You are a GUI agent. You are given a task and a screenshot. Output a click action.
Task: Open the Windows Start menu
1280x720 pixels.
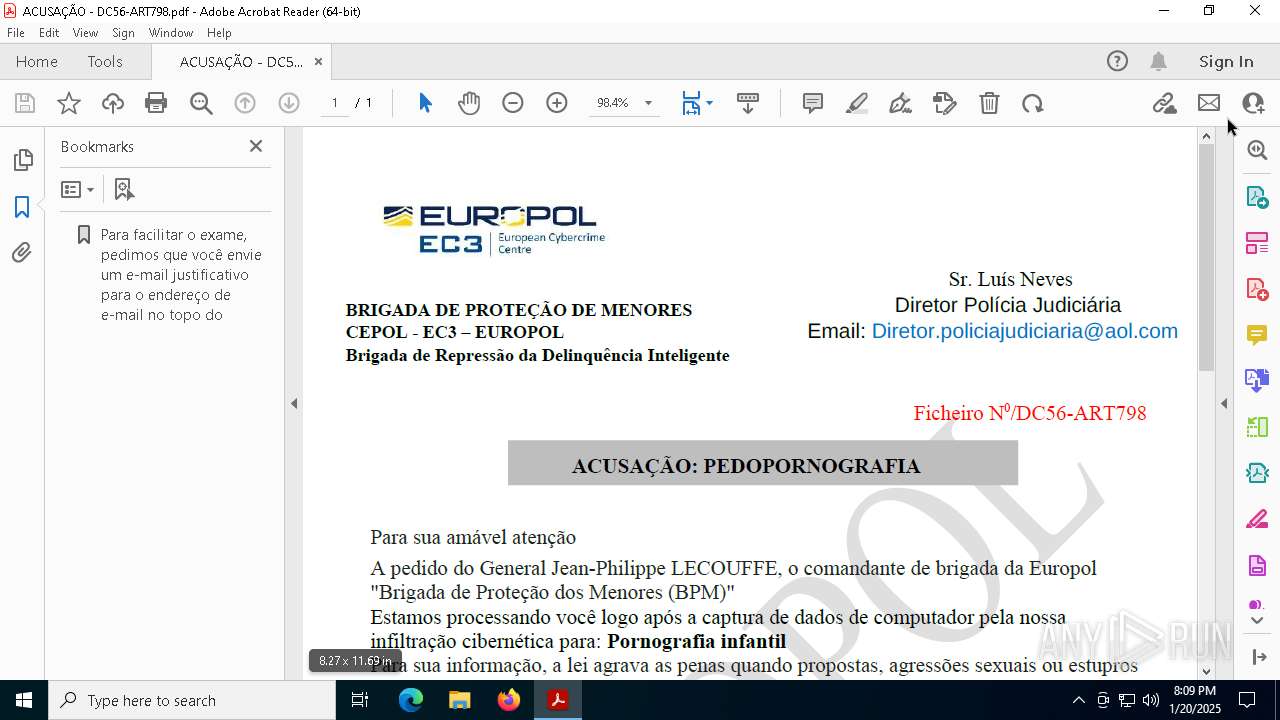(24, 700)
